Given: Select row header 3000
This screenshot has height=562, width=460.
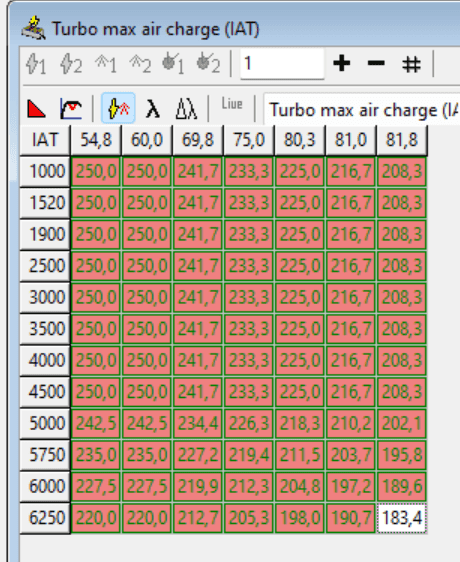Looking at the screenshot, I should [x=45, y=297].
